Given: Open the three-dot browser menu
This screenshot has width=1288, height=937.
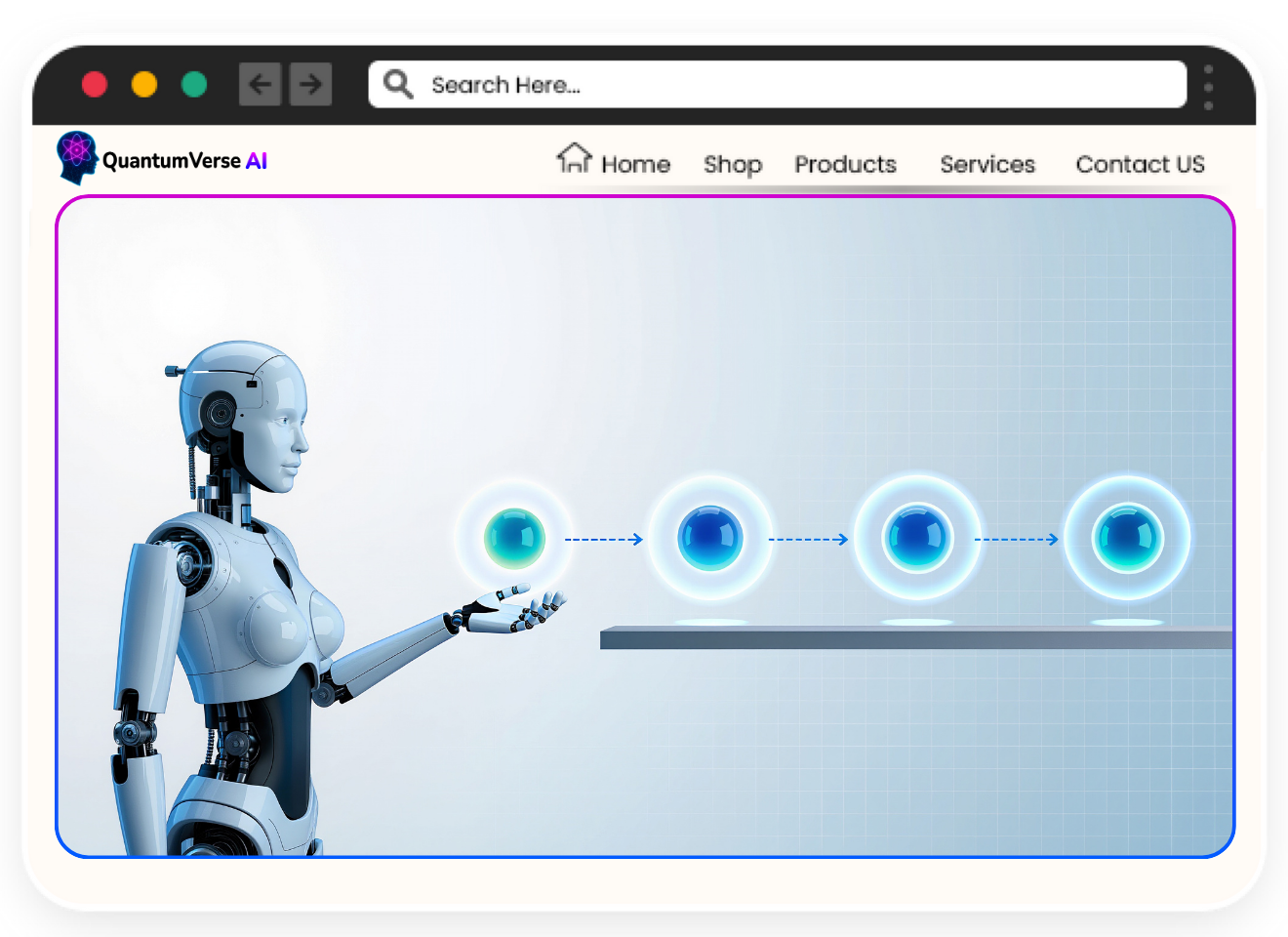Looking at the screenshot, I should (x=1208, y=87).
